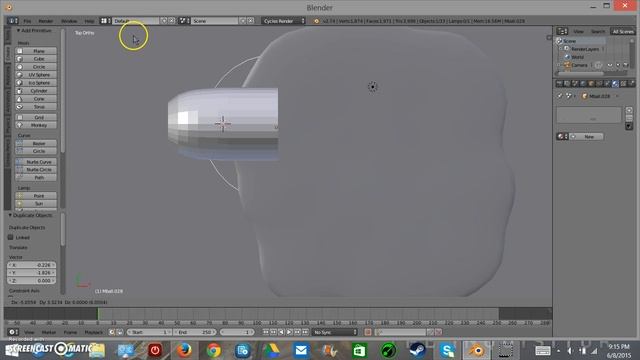Create a New material
This screenshot has width=640, height=360.
click(x=587, y=137)
